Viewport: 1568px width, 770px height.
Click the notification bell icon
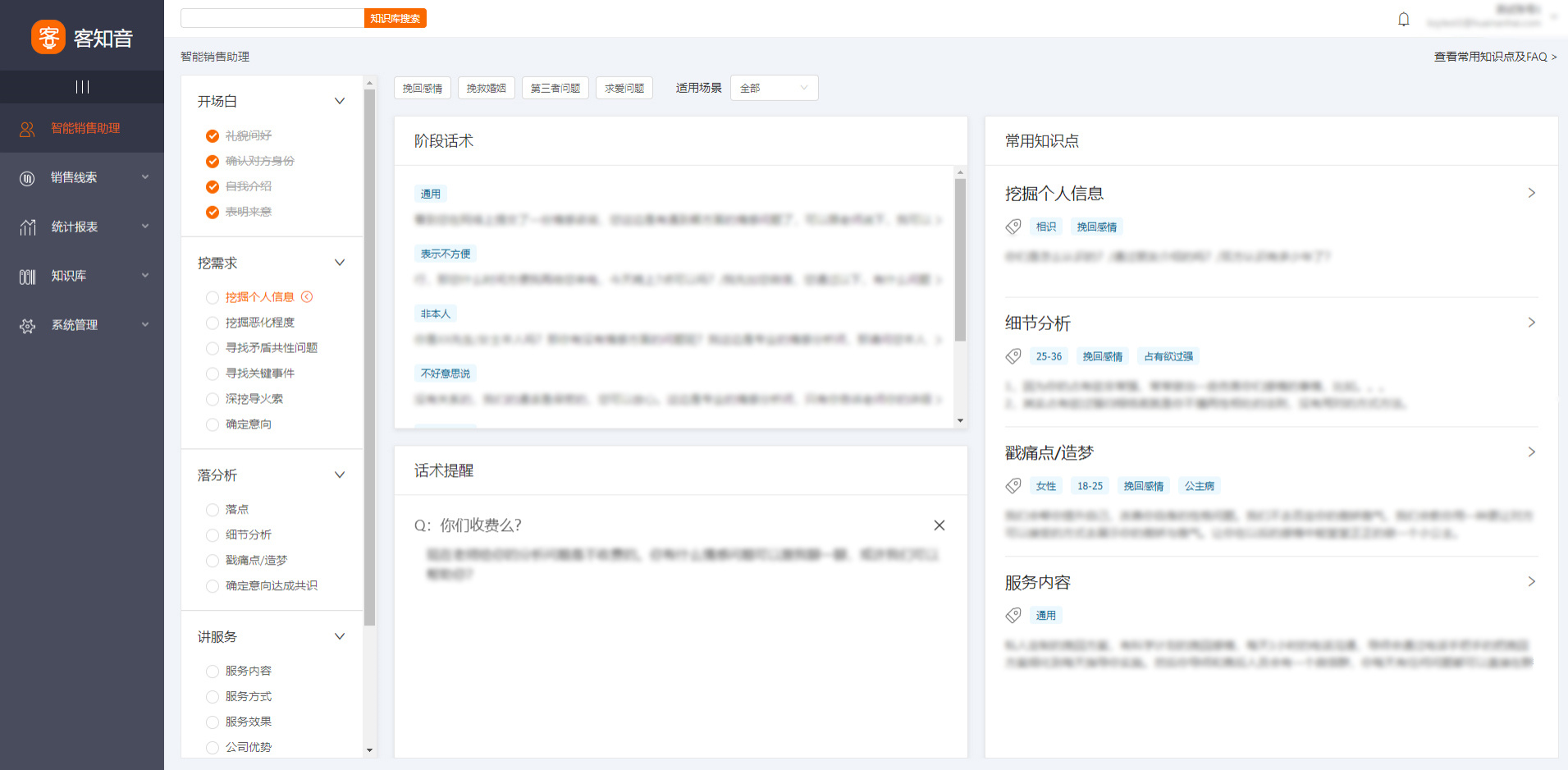pyautogui.click(x=1403, y=19)
